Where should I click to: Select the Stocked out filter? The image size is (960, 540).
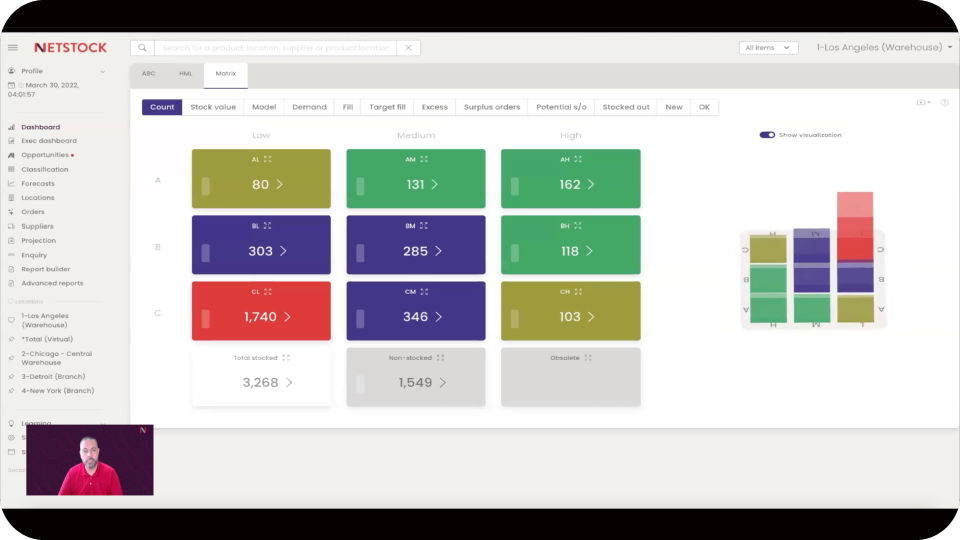626,107
